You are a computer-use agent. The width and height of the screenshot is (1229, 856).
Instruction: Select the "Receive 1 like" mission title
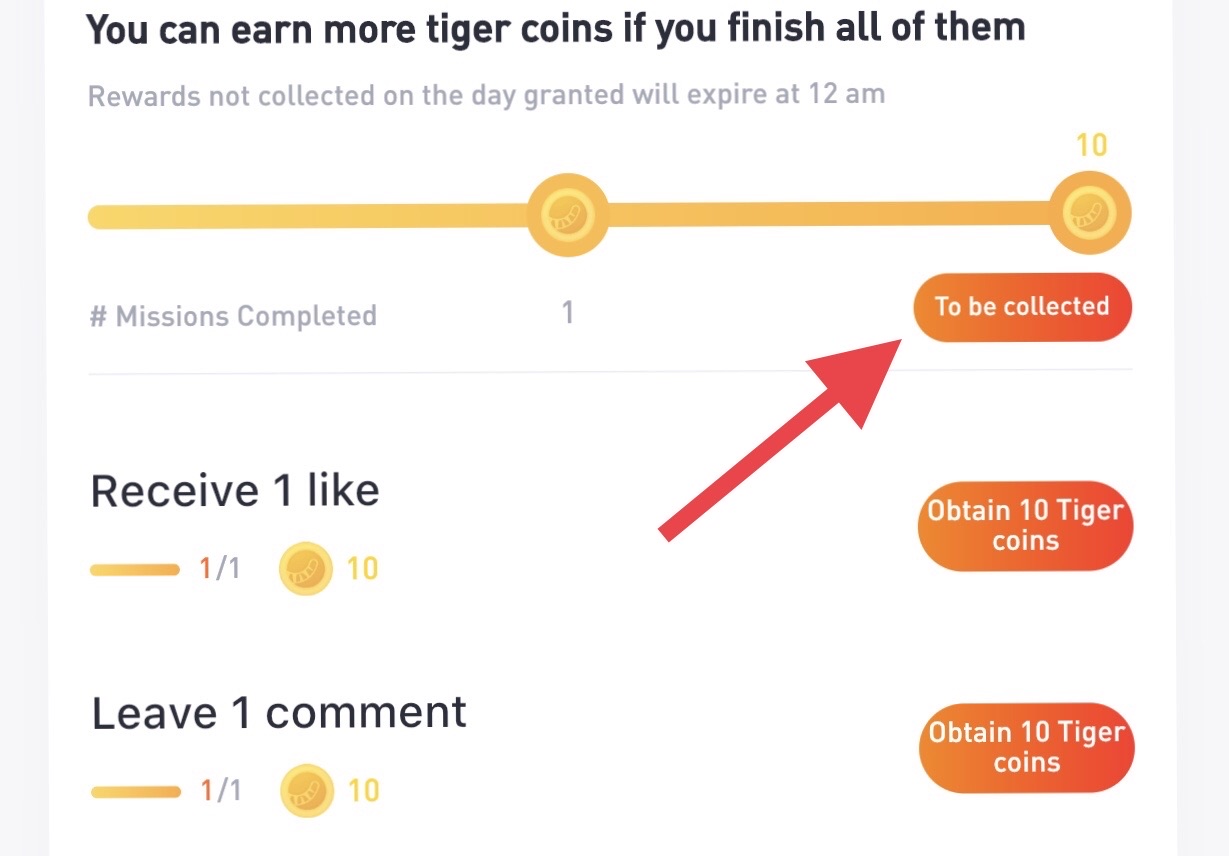point(235,491)
